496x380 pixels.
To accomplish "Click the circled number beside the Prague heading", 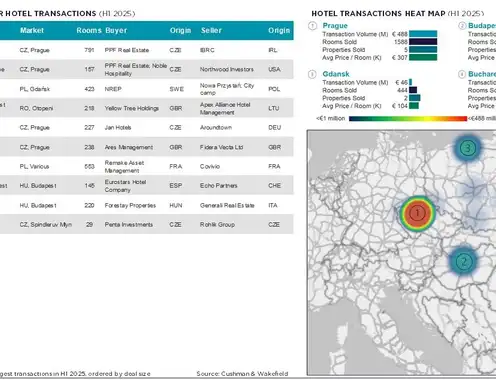I will pos(312,26).
